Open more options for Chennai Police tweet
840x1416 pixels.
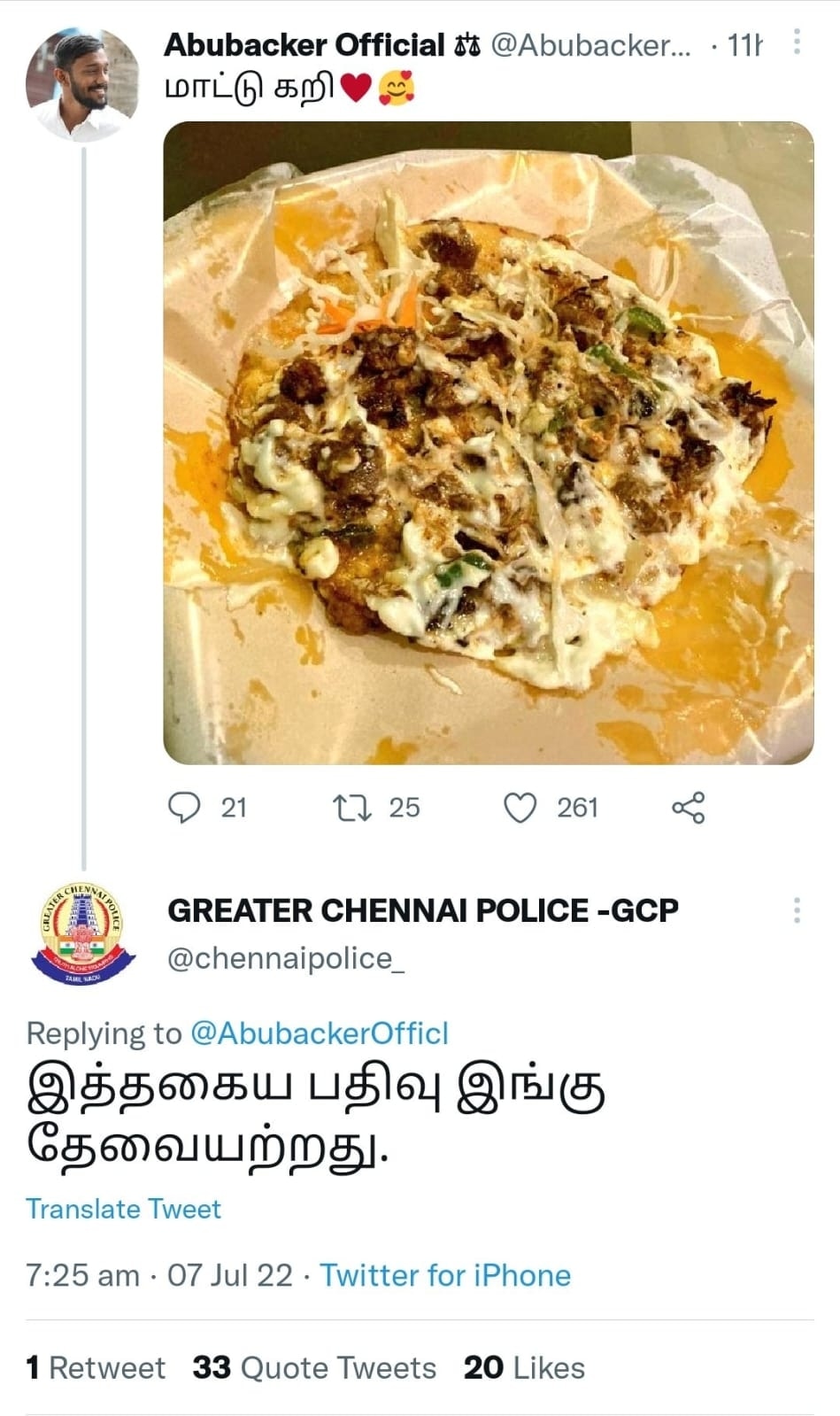click(x=797, y=909)
